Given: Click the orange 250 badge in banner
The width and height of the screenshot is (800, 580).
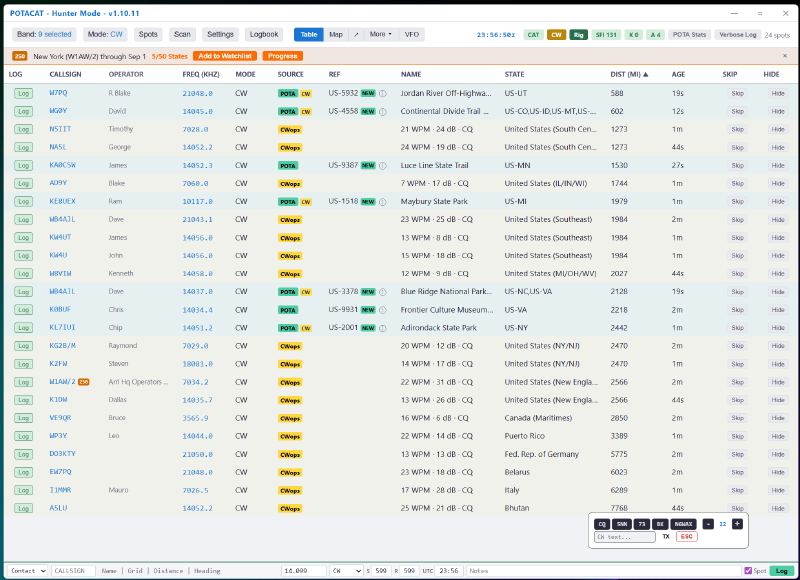Looking at the screenshot, I should [20, 56].
